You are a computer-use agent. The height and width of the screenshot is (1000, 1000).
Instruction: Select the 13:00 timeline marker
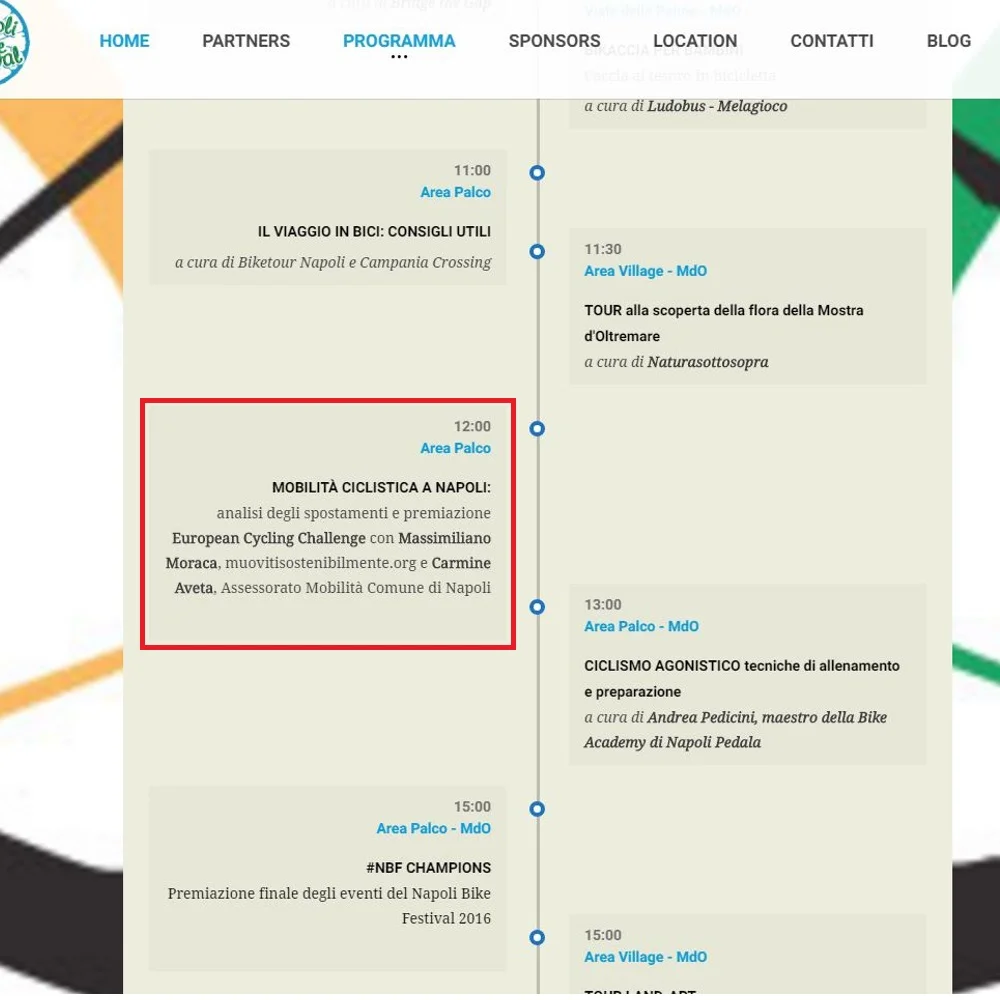(x=537, y=607)
